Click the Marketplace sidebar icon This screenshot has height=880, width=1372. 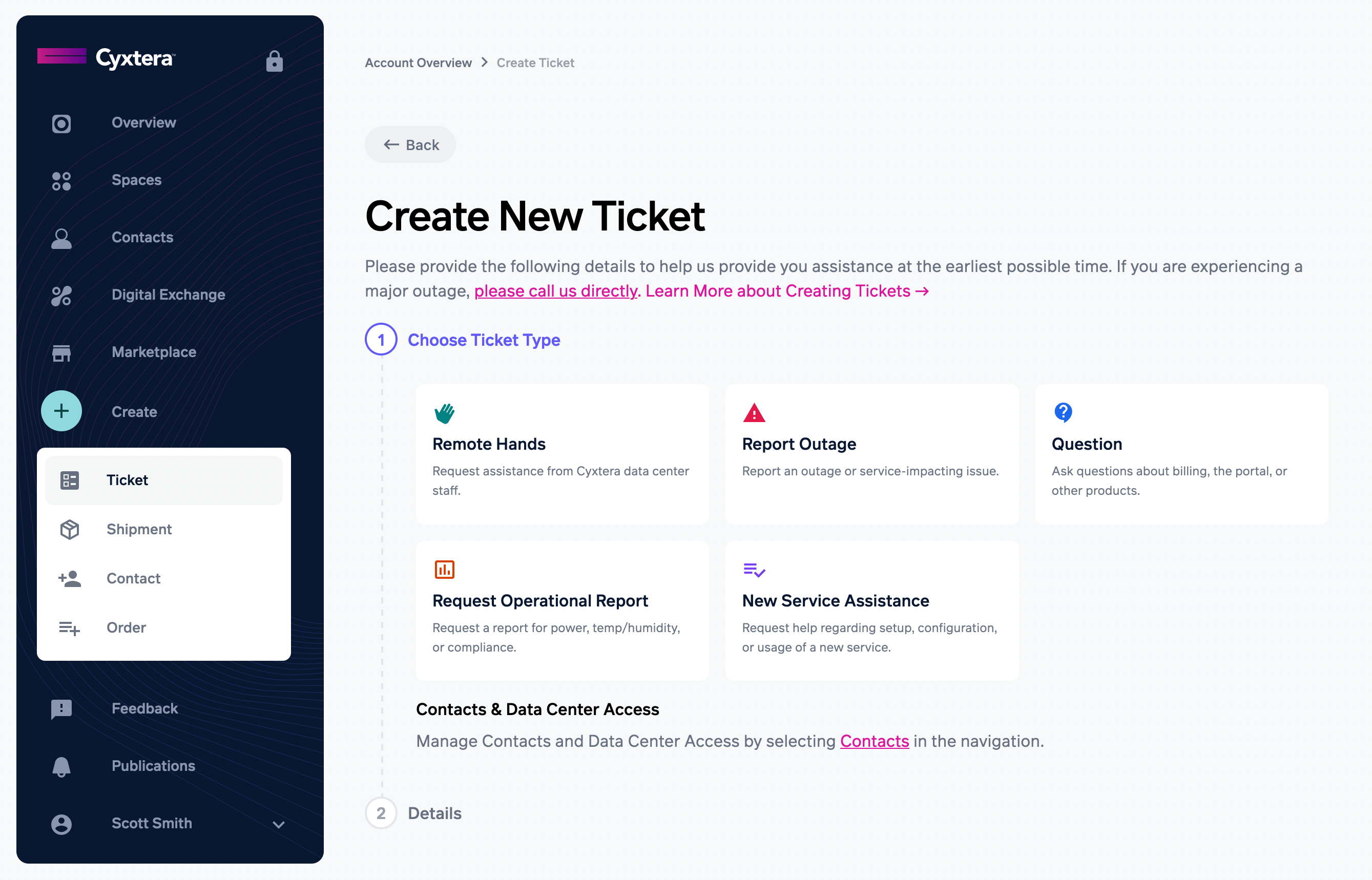coord(61,353)
